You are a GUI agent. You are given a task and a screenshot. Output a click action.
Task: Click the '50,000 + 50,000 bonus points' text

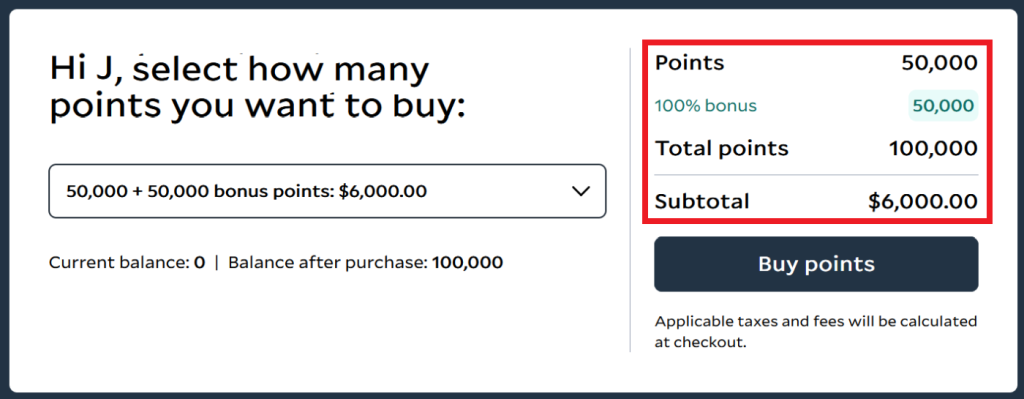pyautogui.click(x=200, y=191)
